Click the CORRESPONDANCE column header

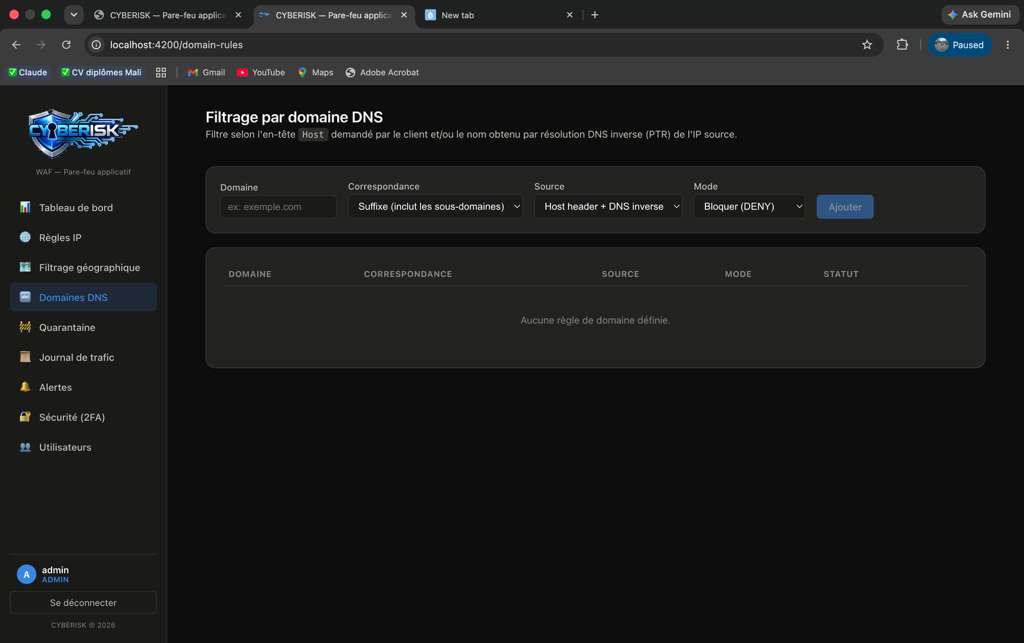point(408,274)
